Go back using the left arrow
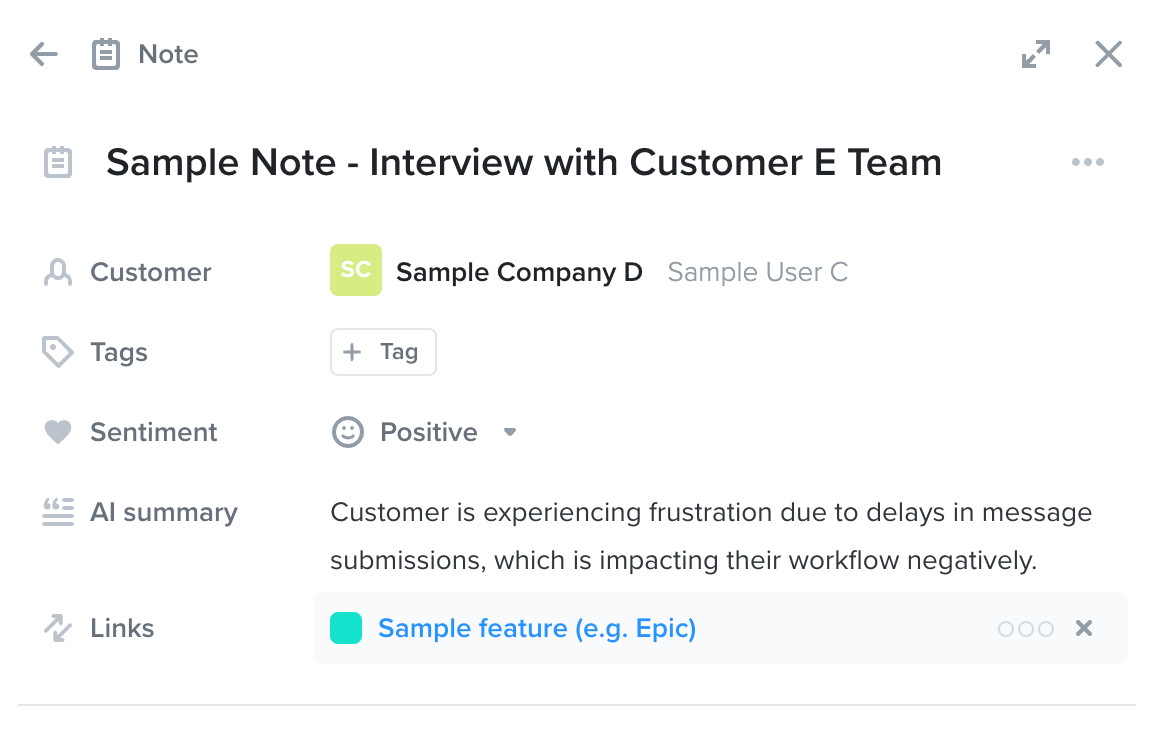This screenshot has height=756, width=1170. [44, 54]
